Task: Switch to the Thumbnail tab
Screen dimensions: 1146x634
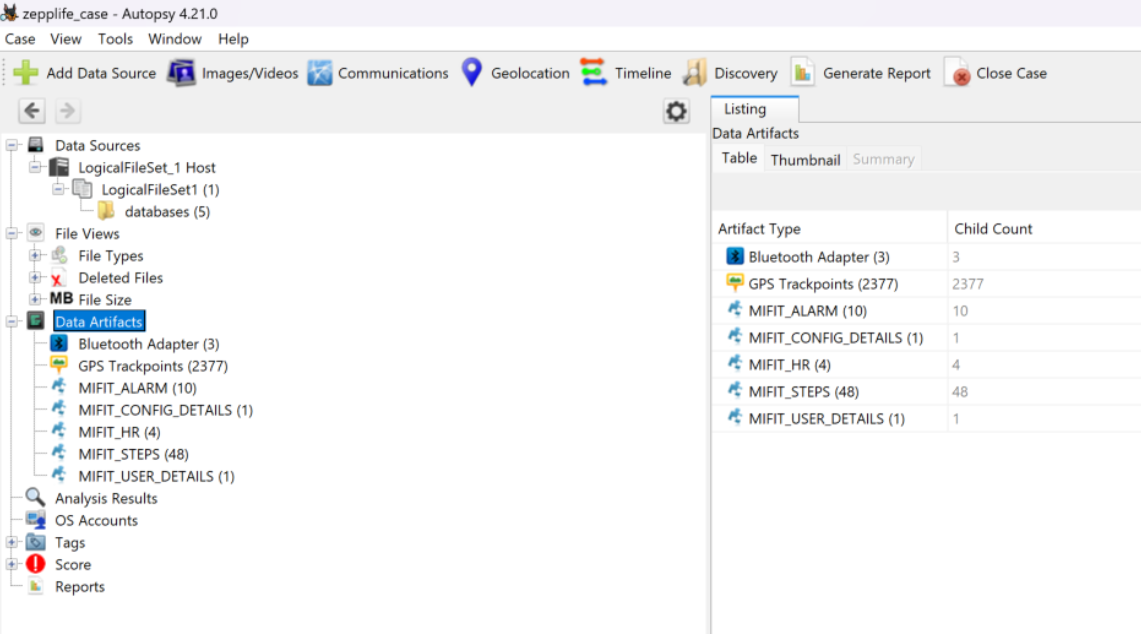Action: (805, 159)
